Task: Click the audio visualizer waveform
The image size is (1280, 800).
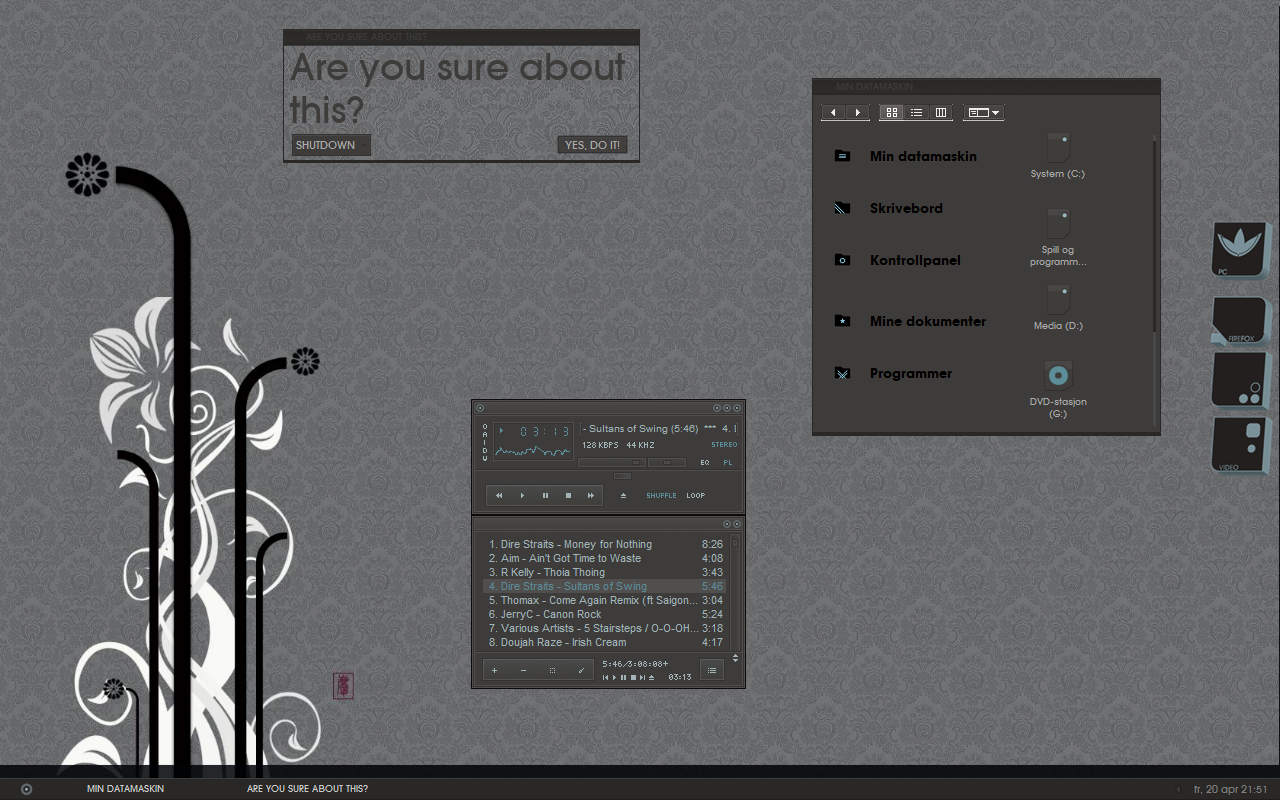Action: 533,451
